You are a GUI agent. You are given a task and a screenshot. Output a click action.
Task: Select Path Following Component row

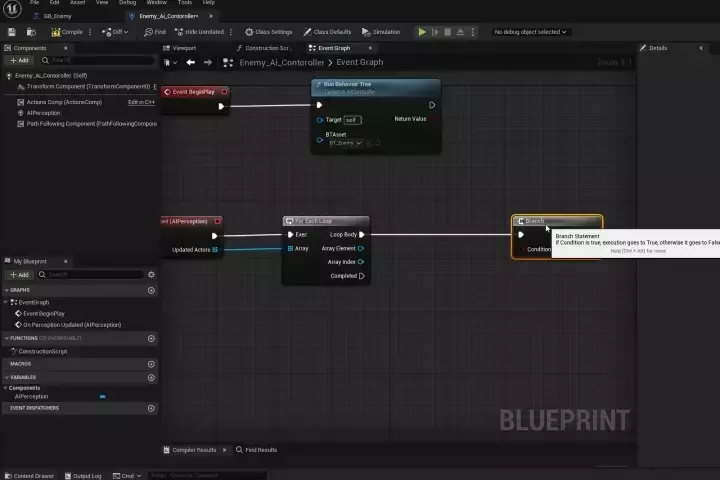(87, 124)
